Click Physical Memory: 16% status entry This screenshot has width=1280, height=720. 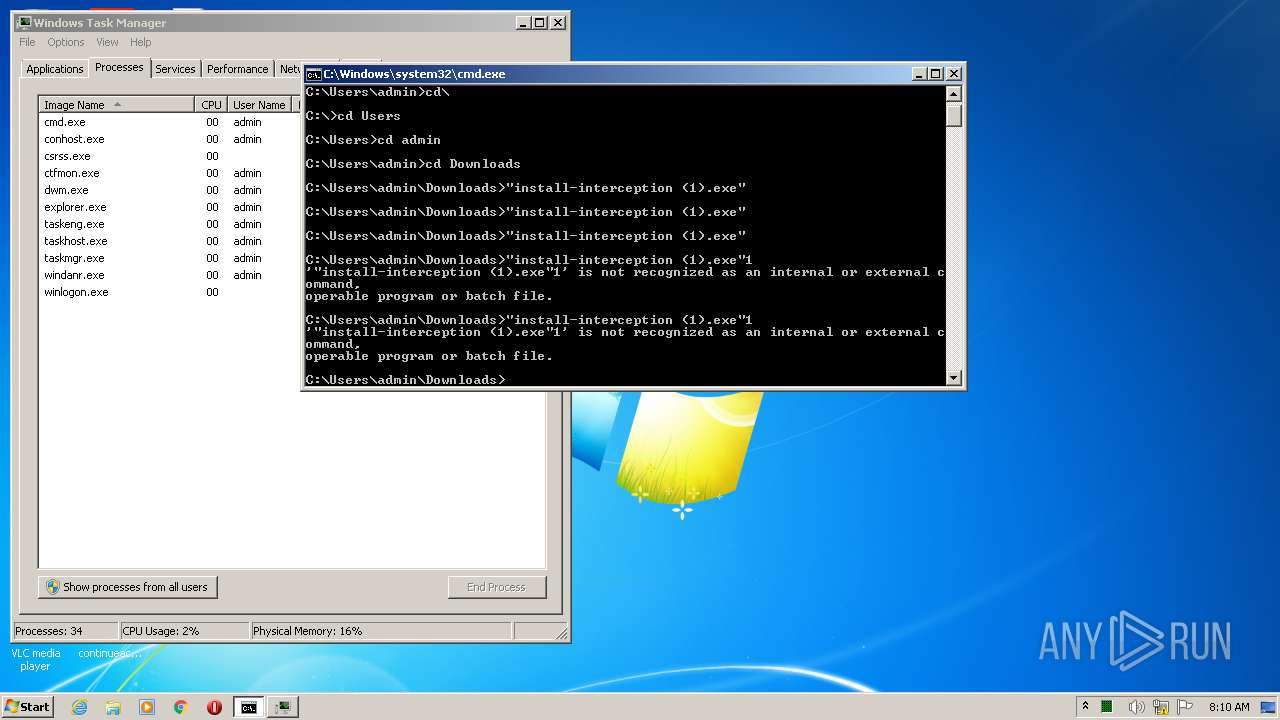380,631
